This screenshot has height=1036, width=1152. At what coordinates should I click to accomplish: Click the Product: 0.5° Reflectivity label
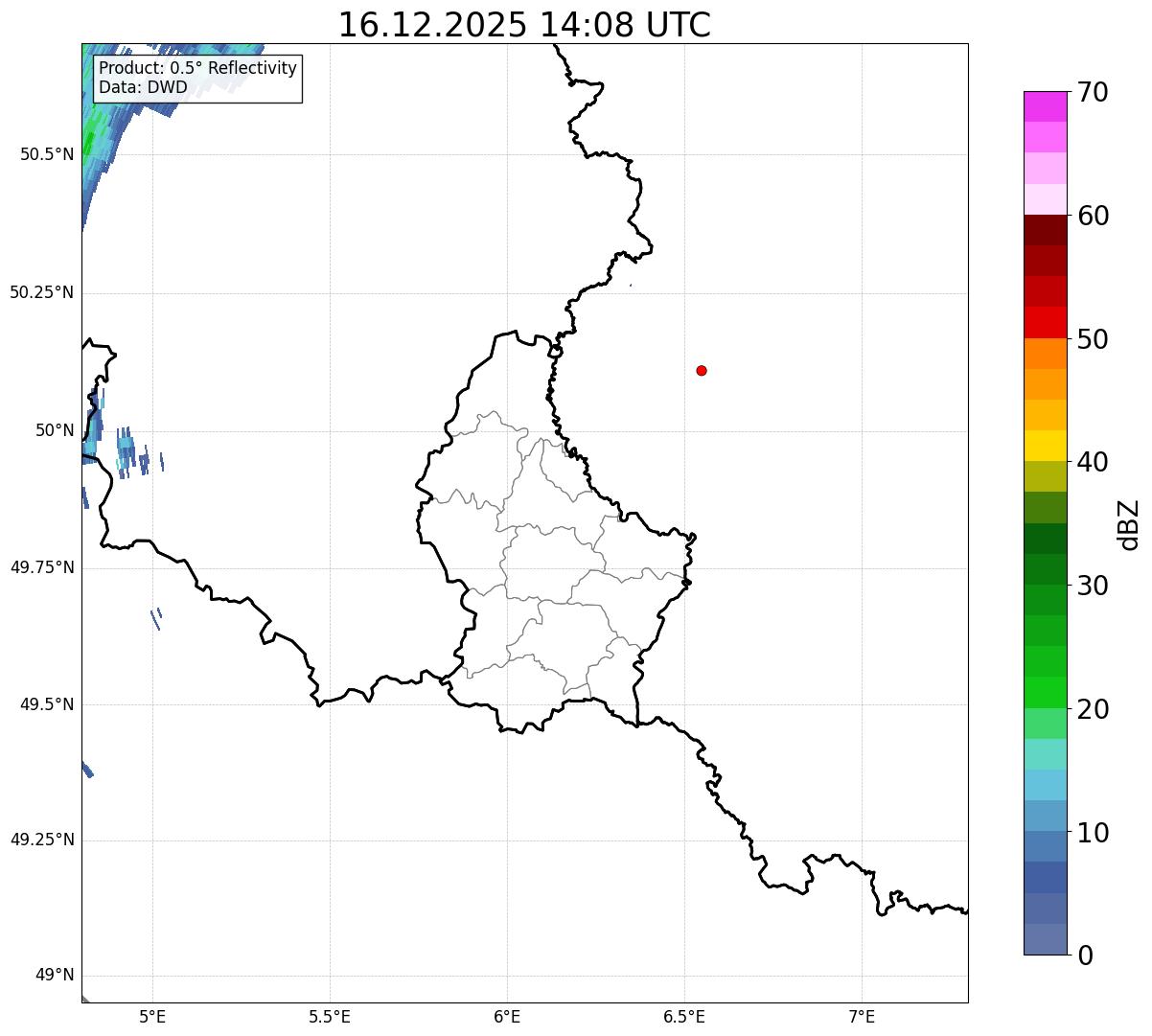pos(197,69)
